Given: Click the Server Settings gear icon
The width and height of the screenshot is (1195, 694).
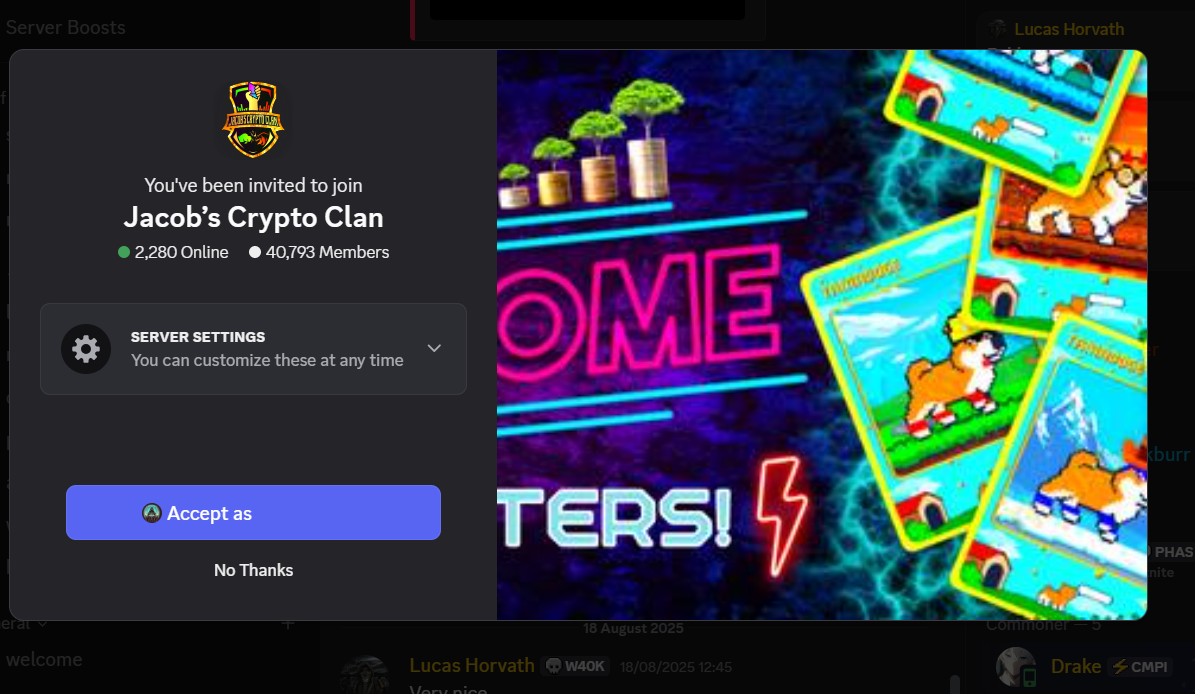Looking at the screenshot, I should (x=86, y=349).
